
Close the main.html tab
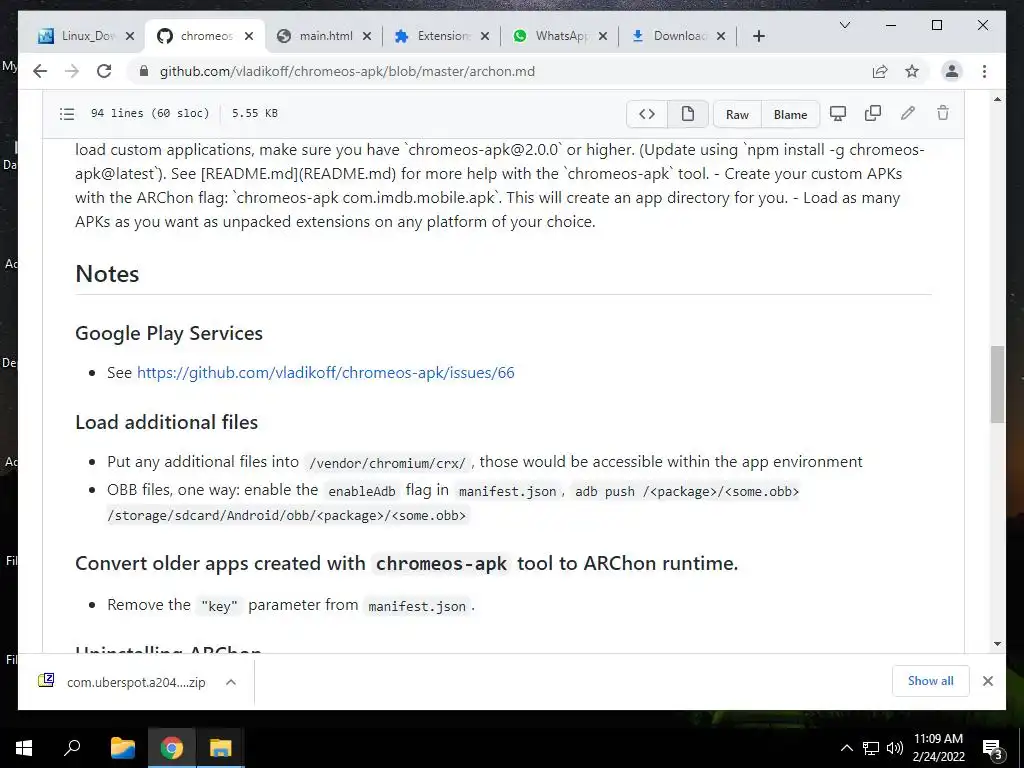coord(367,36)
